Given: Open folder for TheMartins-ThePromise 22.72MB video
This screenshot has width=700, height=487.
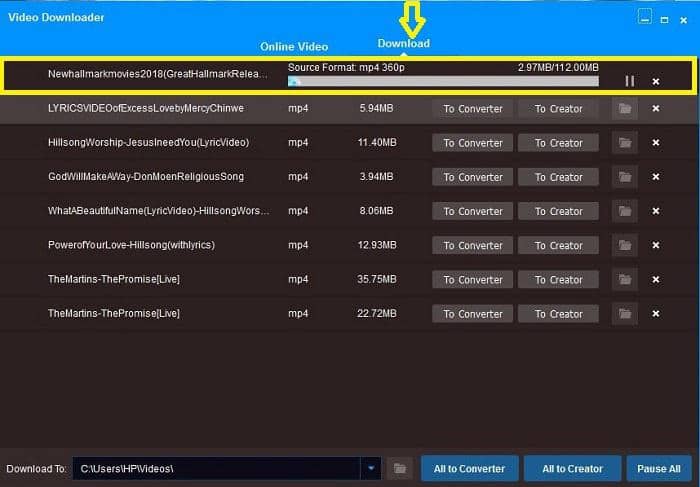Looking at the screenshot, I should (x=625, y=314).
